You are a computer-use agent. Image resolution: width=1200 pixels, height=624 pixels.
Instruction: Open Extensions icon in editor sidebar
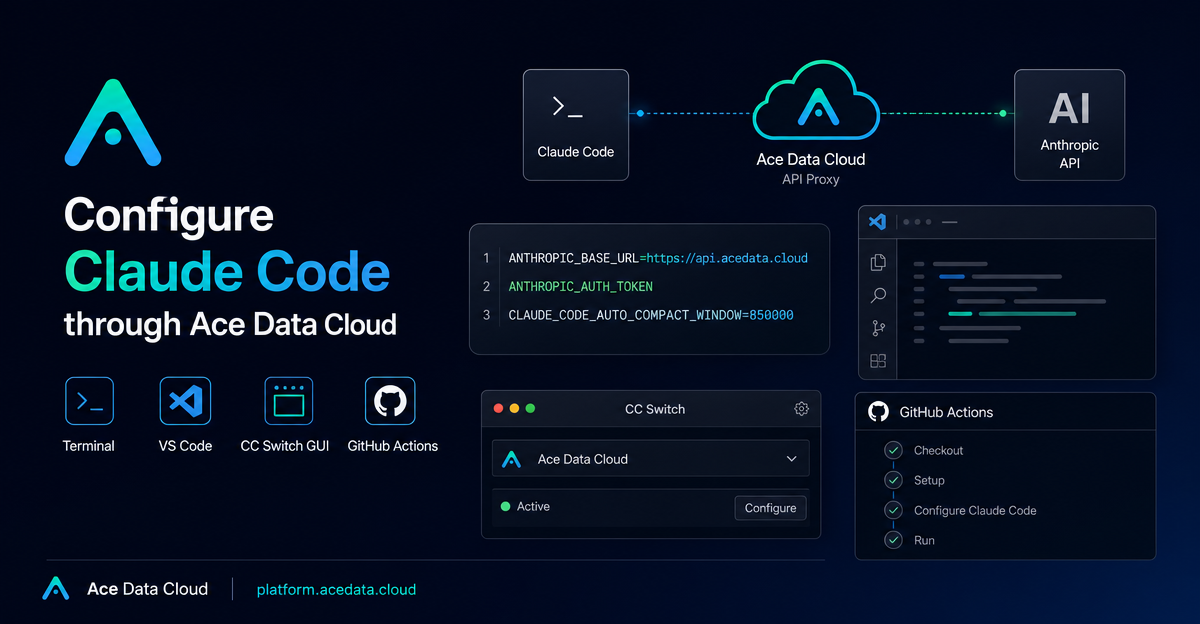pos(878,361)
